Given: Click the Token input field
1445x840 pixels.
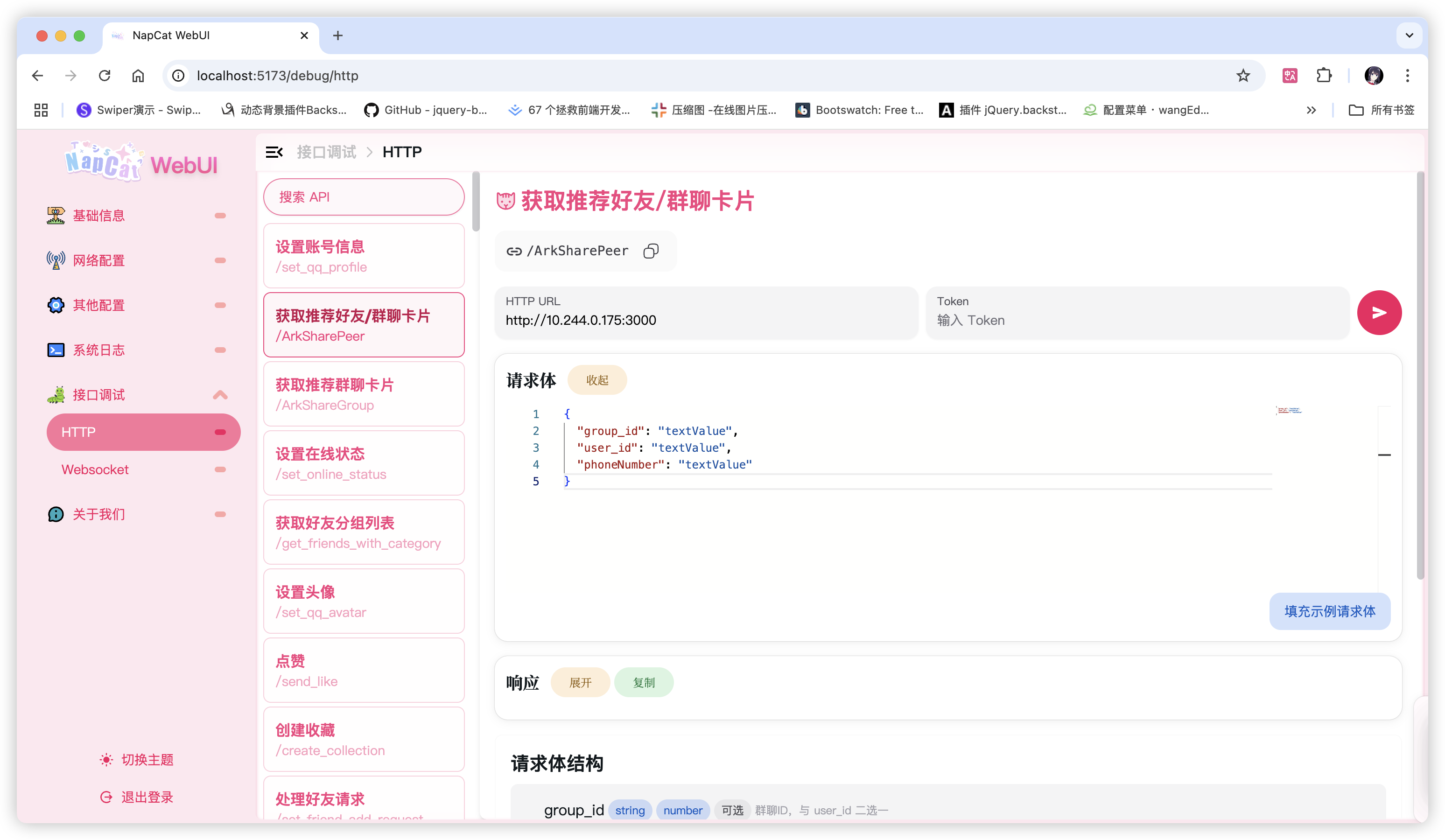Looking at the screenshot, I should (1137, 313).
